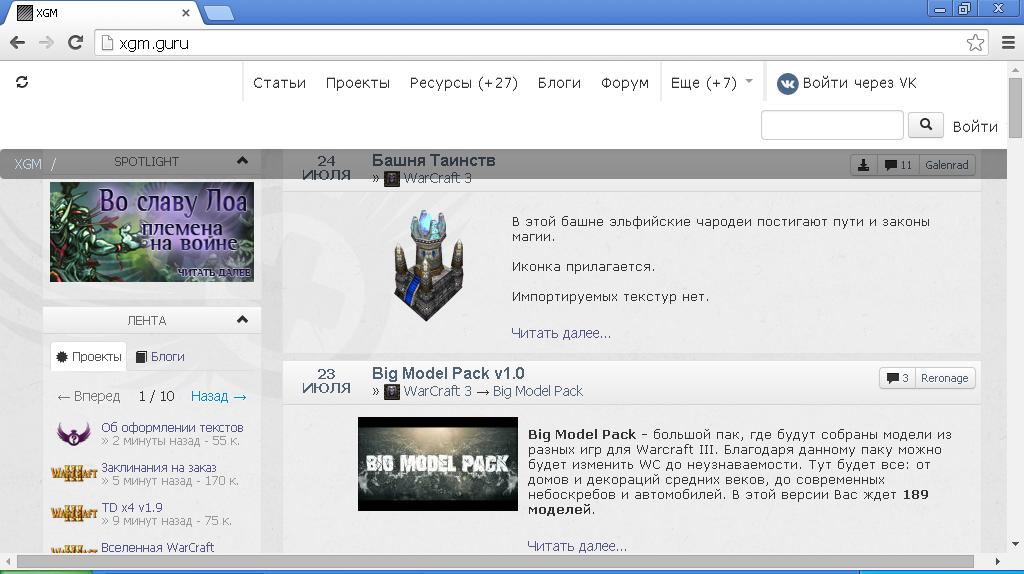Click the horizontal scrollbar thumb
This screenshot has height=574, width=1024.
tap(495, 562)
